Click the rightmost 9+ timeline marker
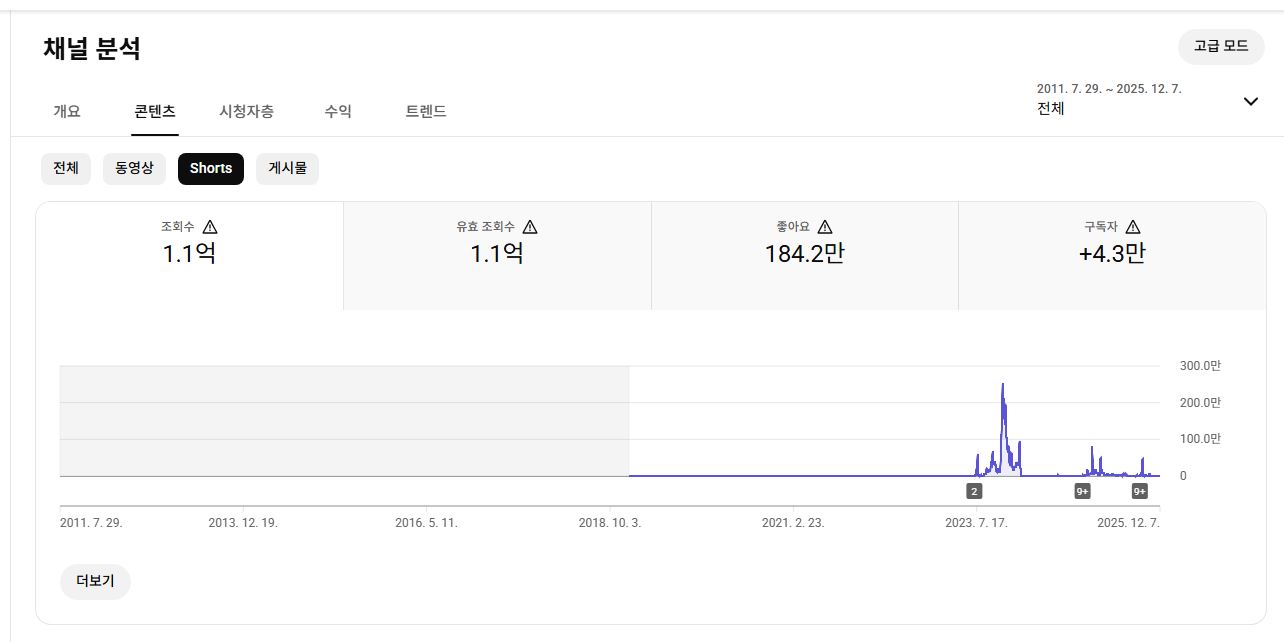Screen dimensions: 1284x642 1139,491
